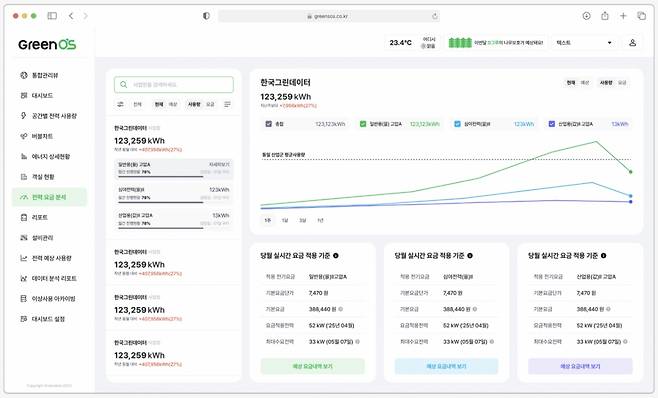Click the 심야전력 progress bar showing 123kWh

(174, 202)
